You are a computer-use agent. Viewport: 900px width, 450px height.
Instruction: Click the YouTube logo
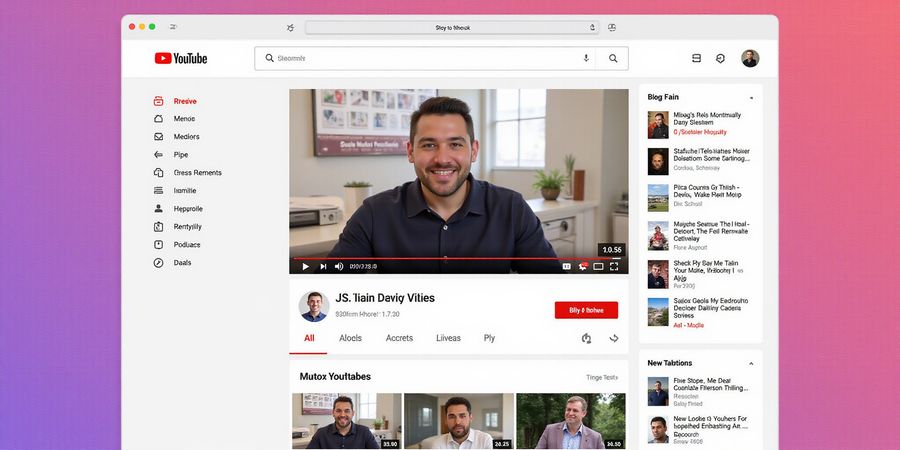pyautogui.click(x=181, y=58)
